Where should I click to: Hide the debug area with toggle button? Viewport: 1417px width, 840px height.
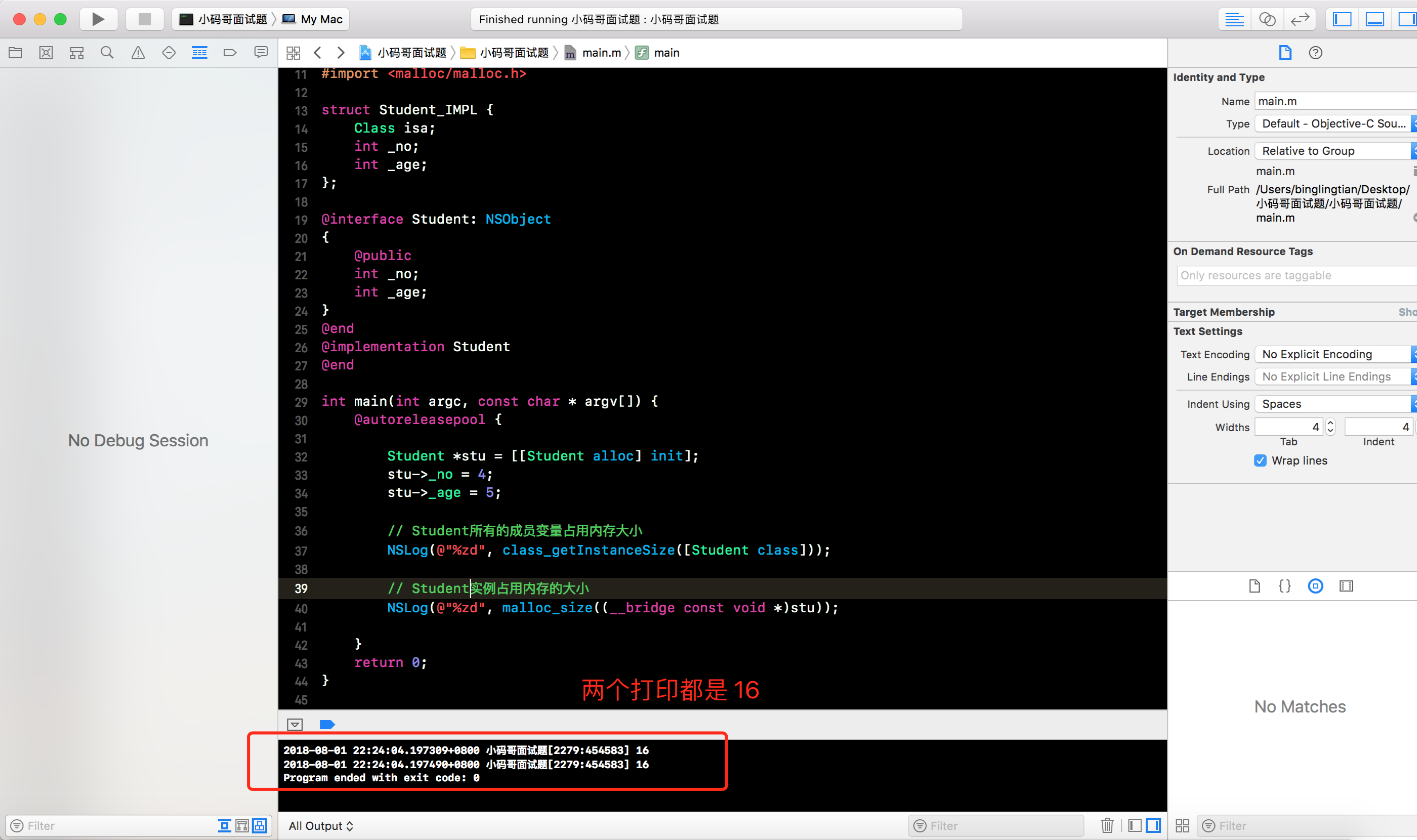pyautogui.click(x=295, y=725)
